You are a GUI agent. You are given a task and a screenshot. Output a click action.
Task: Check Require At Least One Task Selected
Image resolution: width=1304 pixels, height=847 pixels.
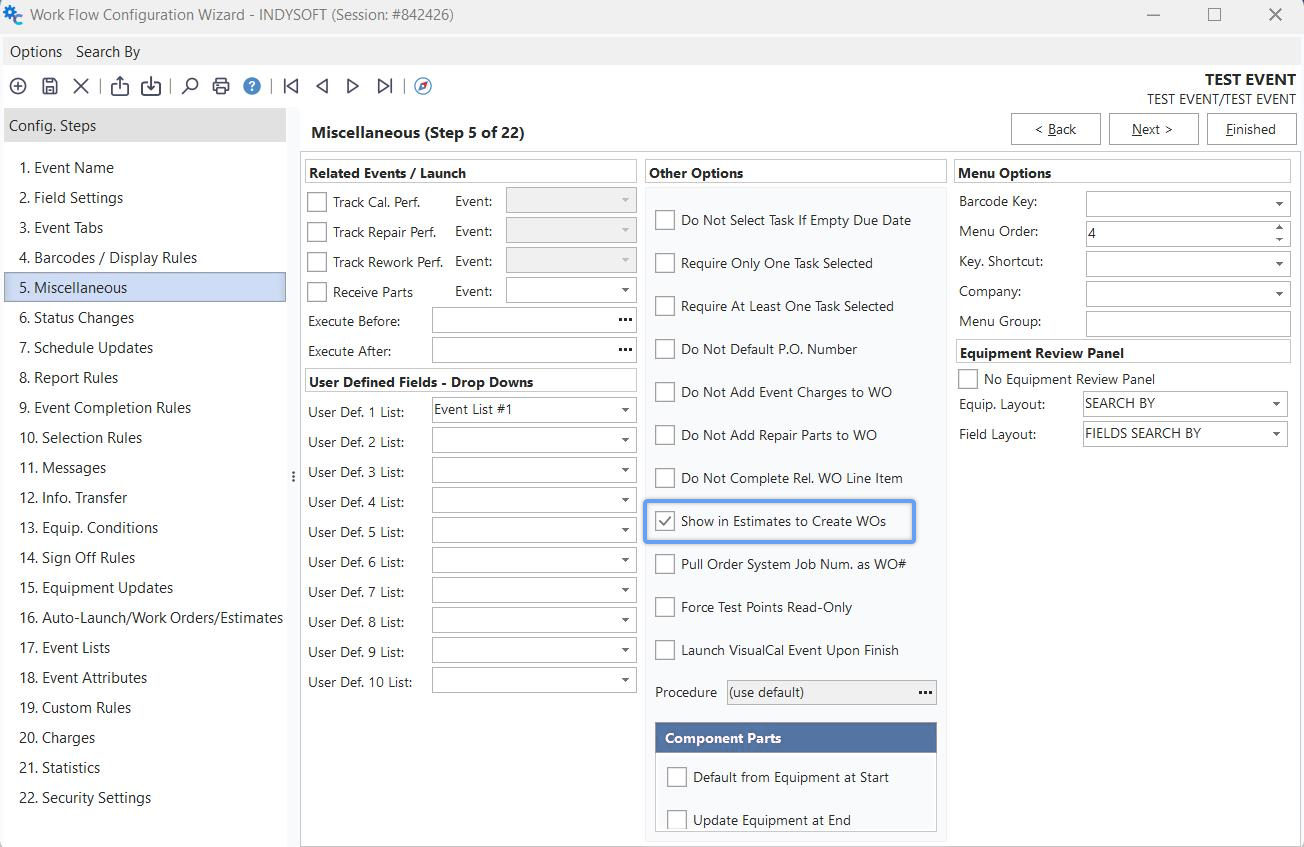(x=665, y=306)
